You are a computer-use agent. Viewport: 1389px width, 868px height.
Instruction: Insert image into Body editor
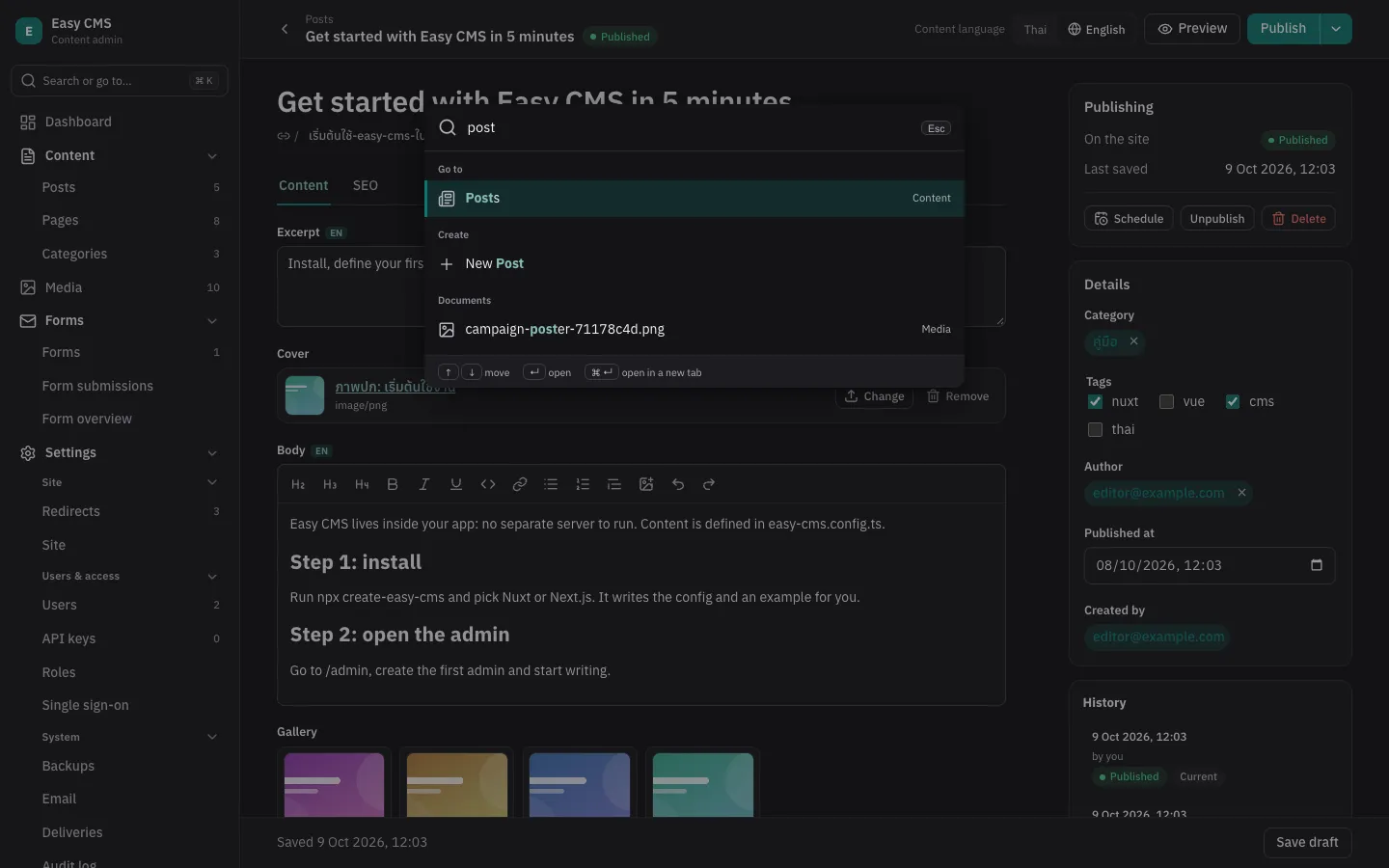(x=646, y=484)
